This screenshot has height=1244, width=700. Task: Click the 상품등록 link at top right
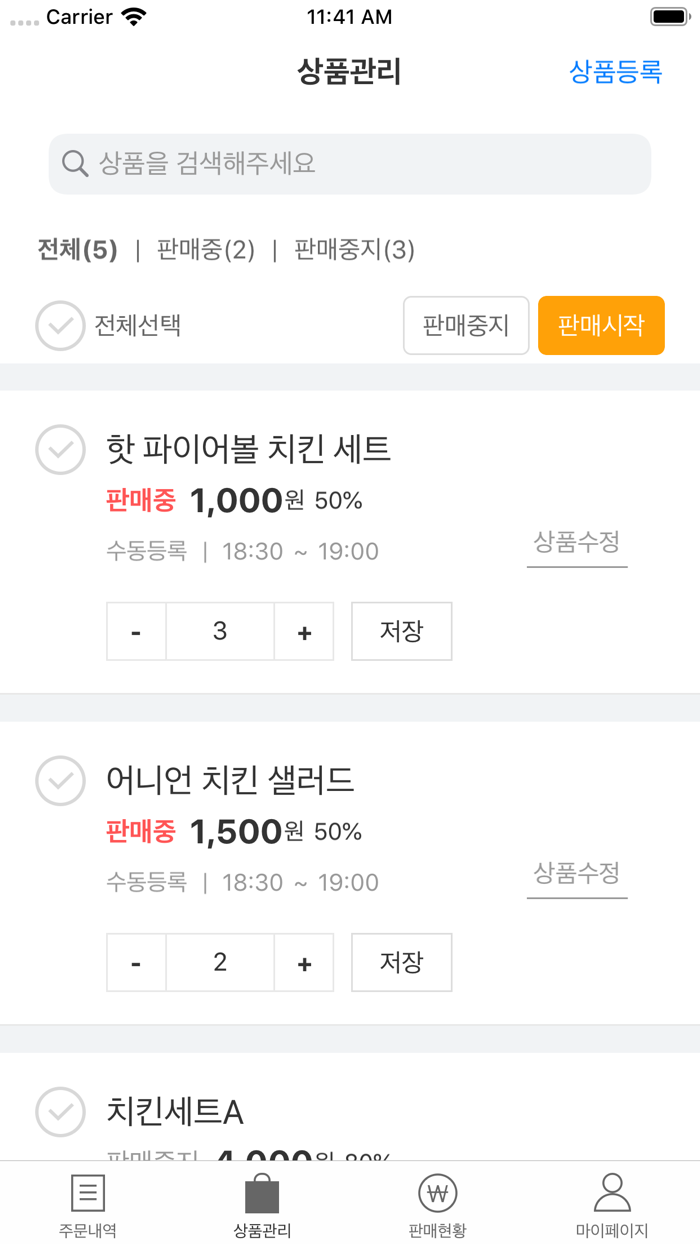pos(613,72)
